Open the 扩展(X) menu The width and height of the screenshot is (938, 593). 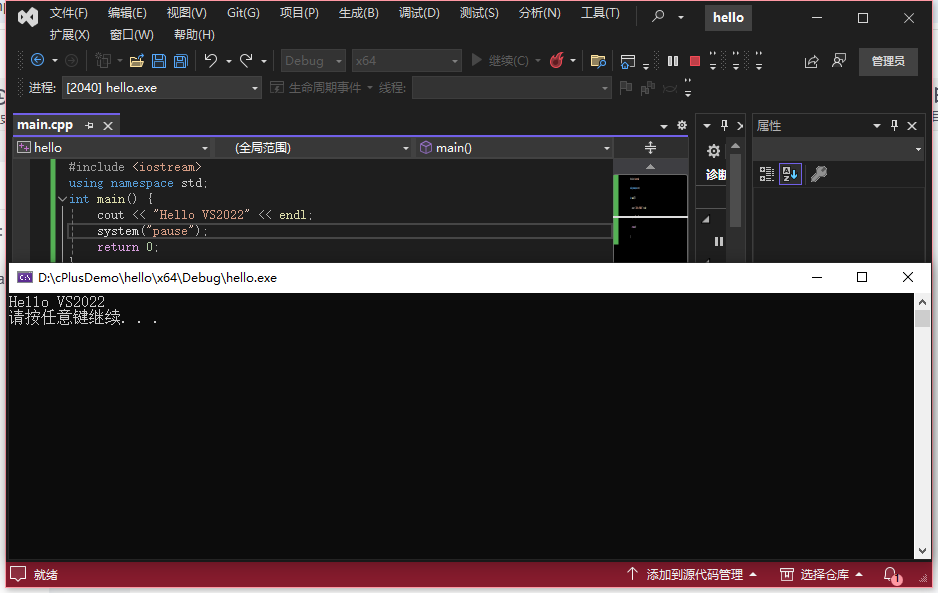click(69, 35)
